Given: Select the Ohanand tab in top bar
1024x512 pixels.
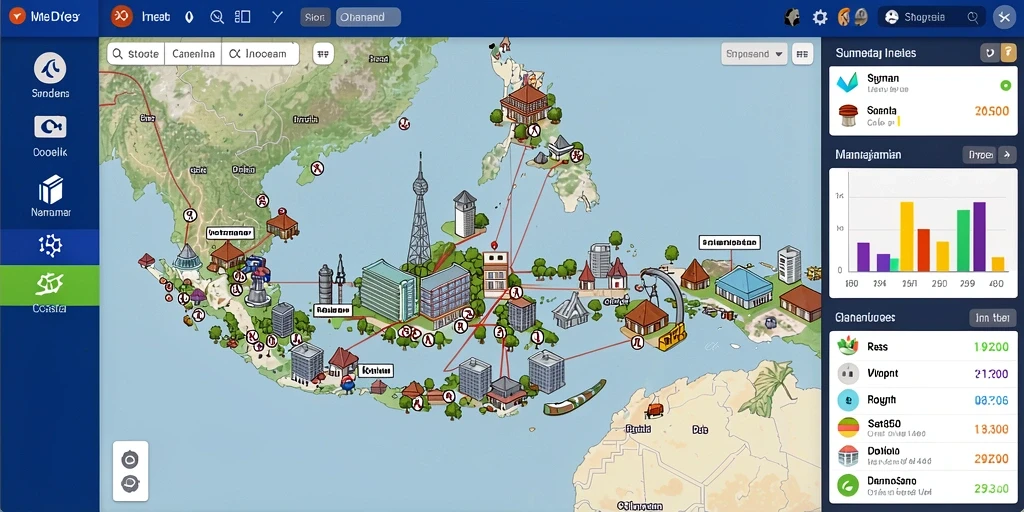Looking at the screenshot, I should pyautogui.click(x=368, y=18).
